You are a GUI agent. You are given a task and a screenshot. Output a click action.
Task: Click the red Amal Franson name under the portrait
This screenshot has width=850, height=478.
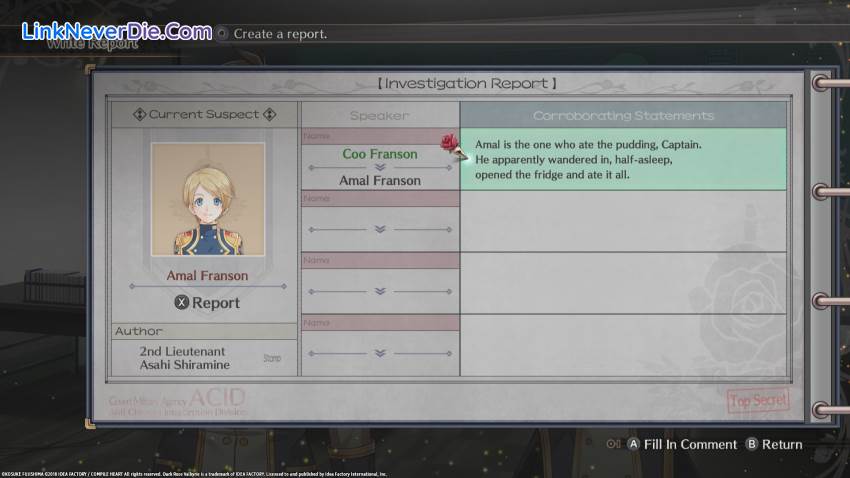207,275
